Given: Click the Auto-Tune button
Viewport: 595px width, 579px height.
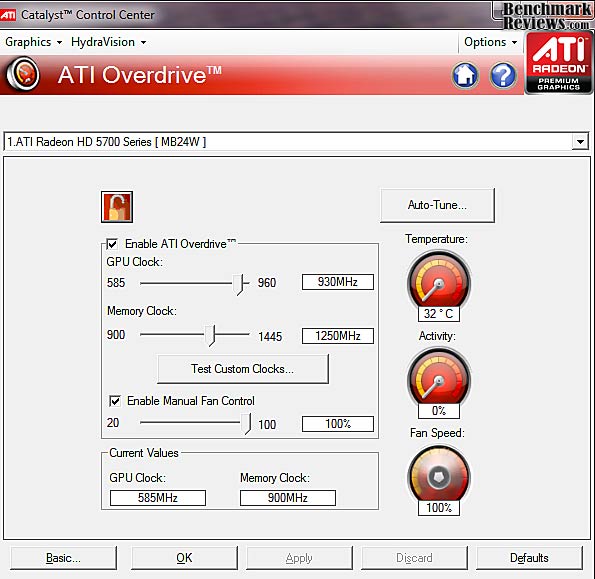Looking at the screenshot, I should click(x=437, y=205).
